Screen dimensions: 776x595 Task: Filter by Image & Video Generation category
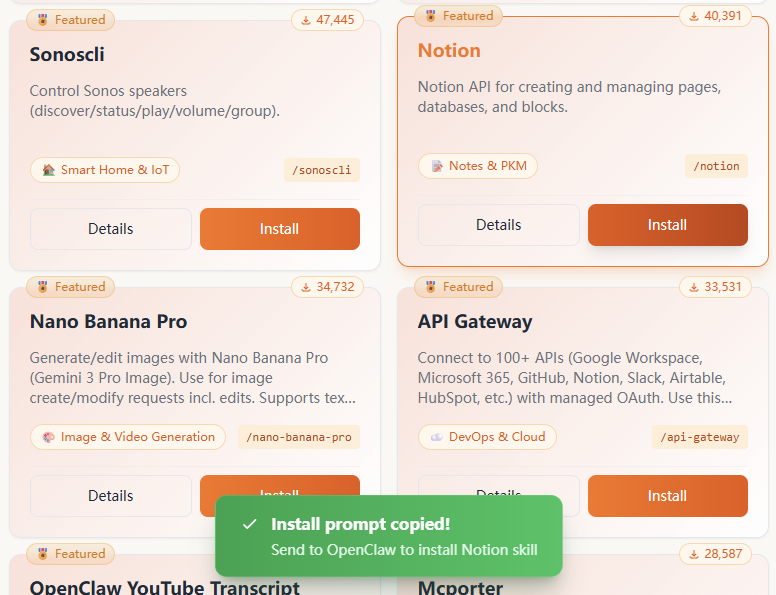click(x=128, y=437)
